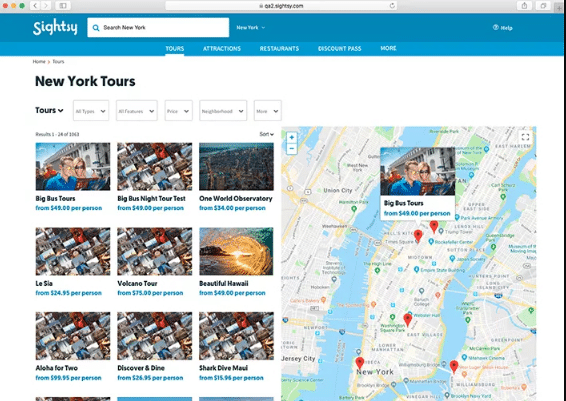Open the All Types filter
The height and width of the screenshot is (401, 566).
pos(91,110)
